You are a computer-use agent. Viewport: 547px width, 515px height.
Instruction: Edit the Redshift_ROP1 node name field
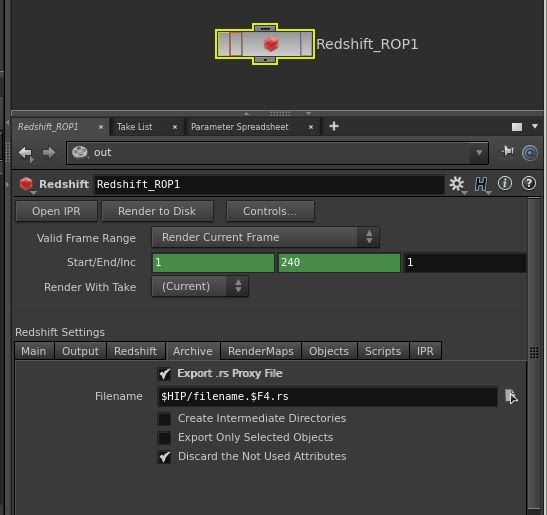[x=269, y=184]
